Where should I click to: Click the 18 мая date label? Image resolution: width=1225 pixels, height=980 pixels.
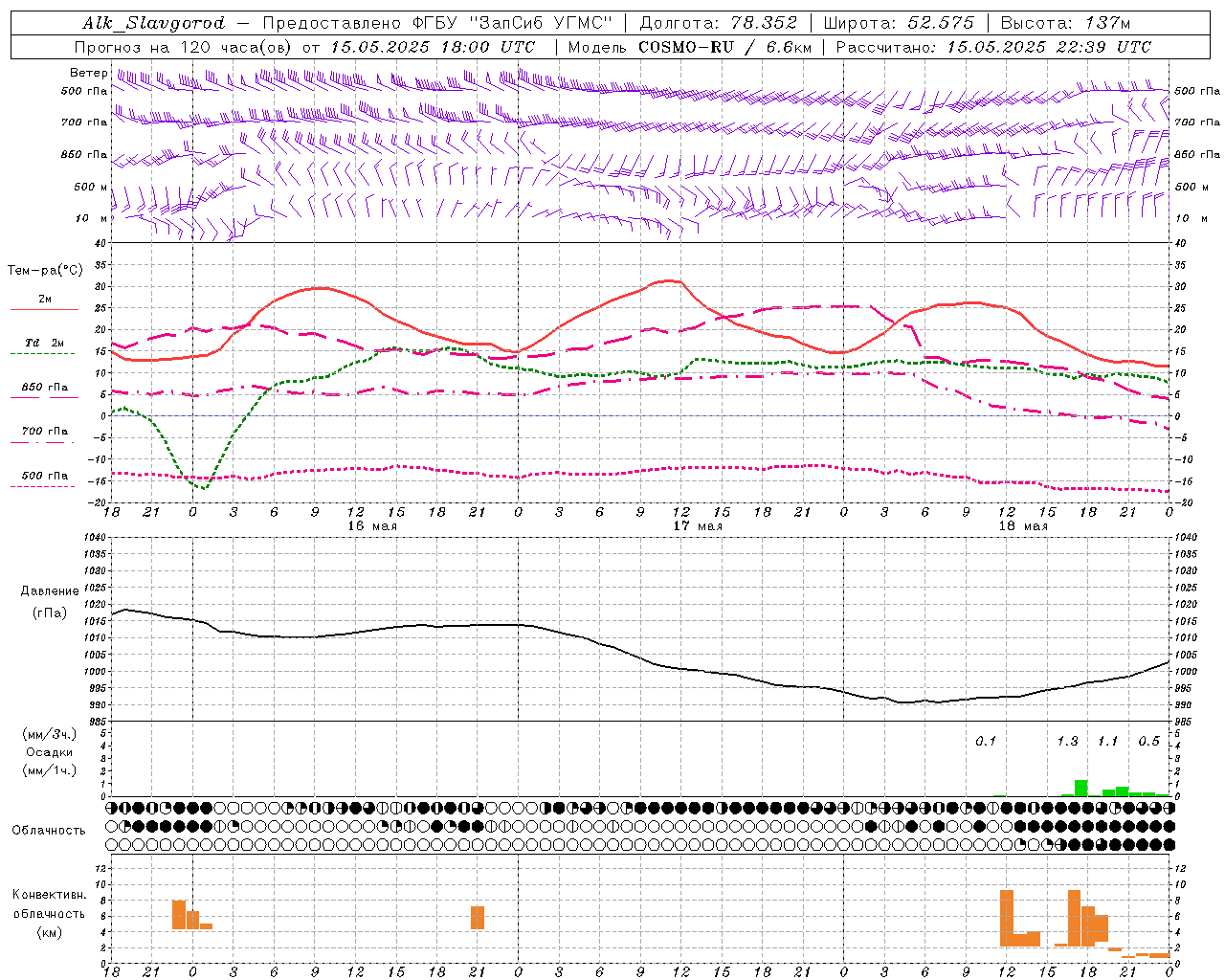pos(1023,526)
